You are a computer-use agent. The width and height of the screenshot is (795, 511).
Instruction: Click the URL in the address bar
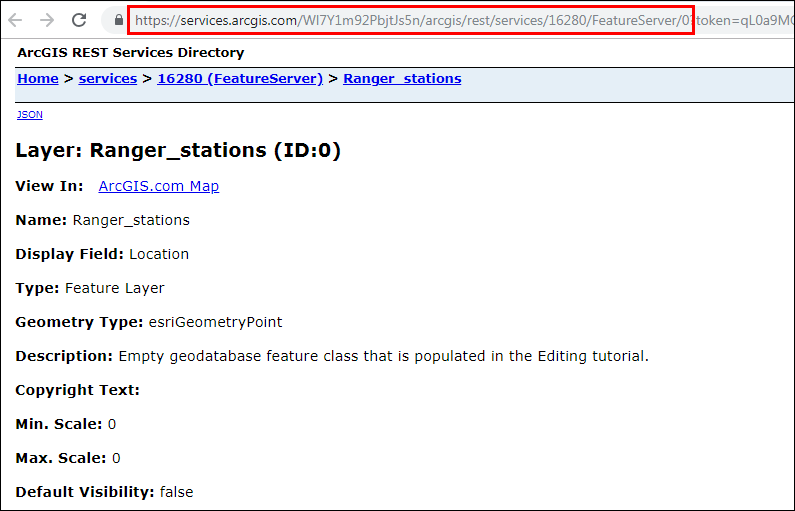click(x=464, y=20)
